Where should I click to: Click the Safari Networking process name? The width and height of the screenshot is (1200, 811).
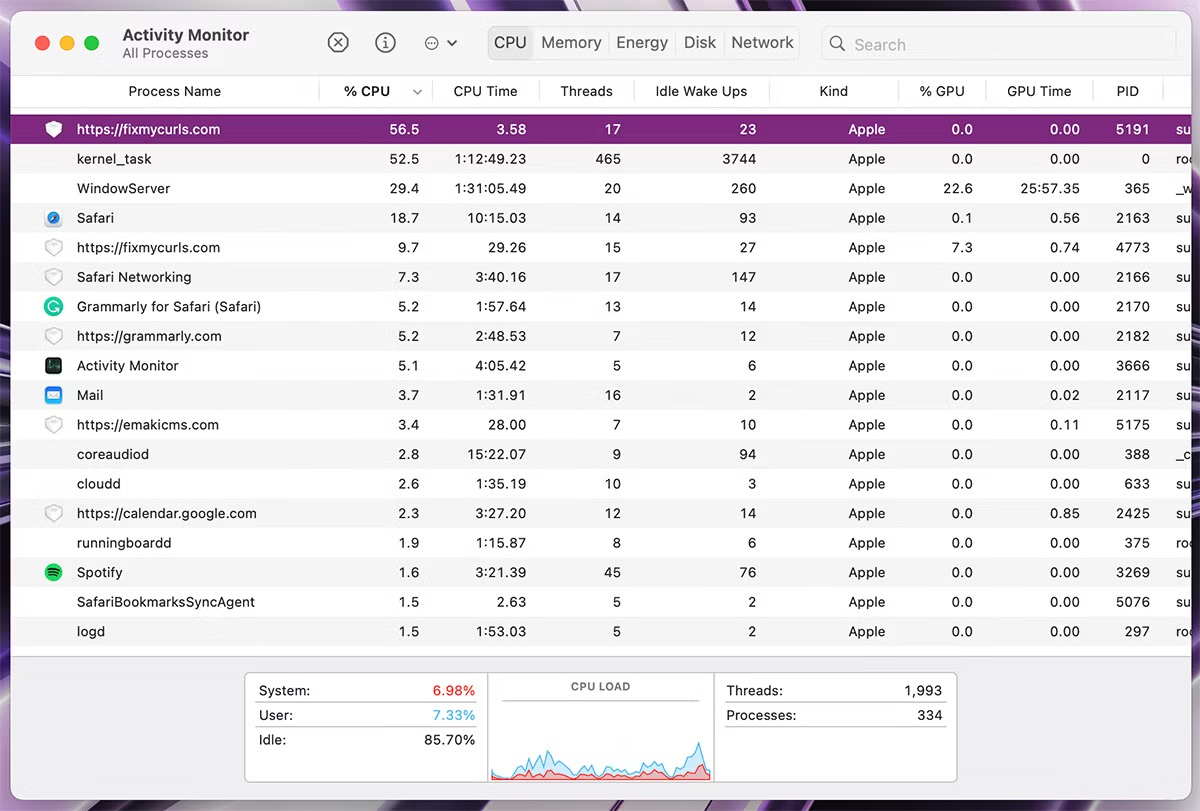(134, 277)
